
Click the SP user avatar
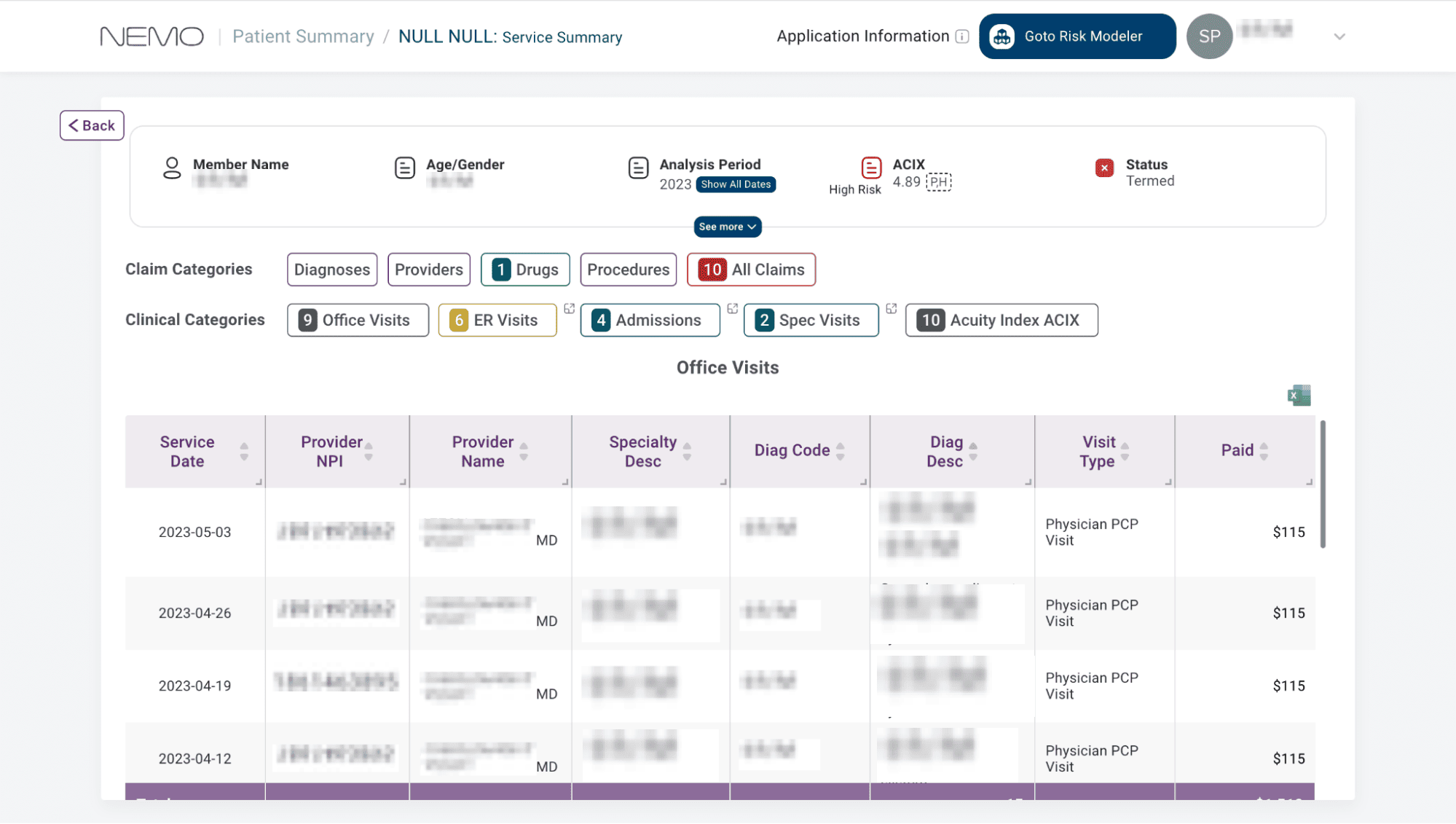pos(1209,36)
